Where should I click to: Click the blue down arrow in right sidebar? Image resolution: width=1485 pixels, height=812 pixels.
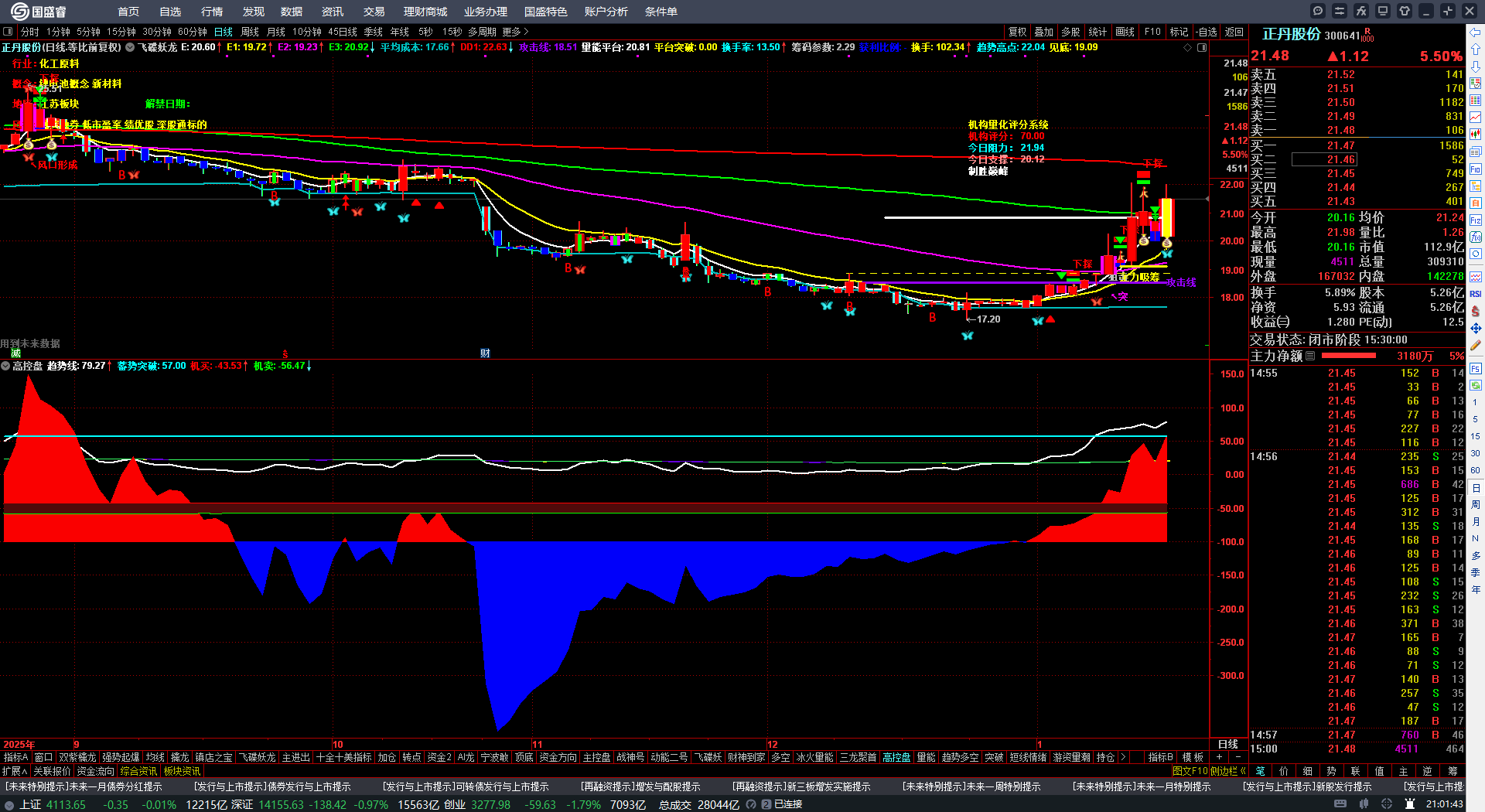pyautogui.click(x=1476, y=67)
